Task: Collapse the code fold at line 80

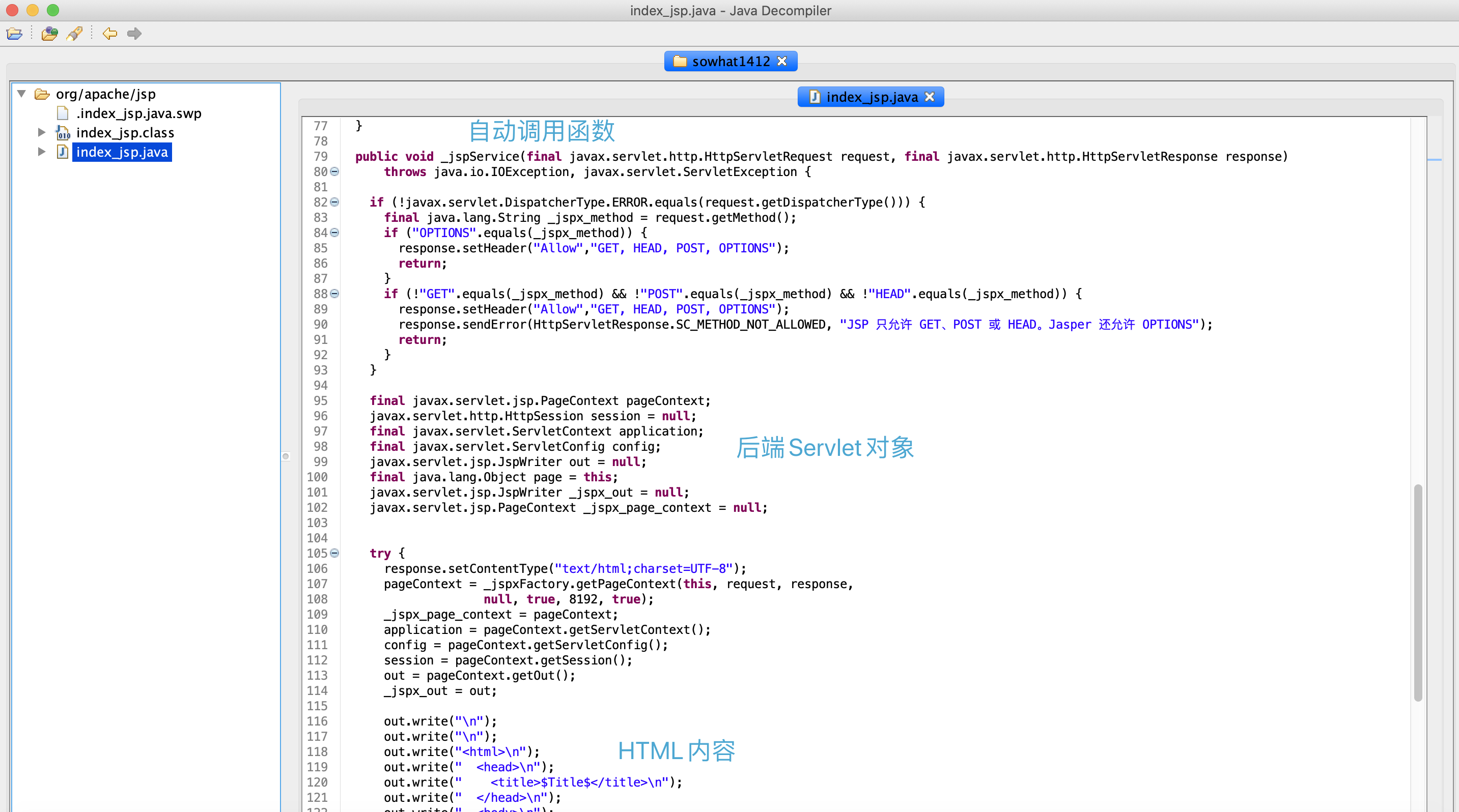Action: pyautogui.click(x=335, y=171)
